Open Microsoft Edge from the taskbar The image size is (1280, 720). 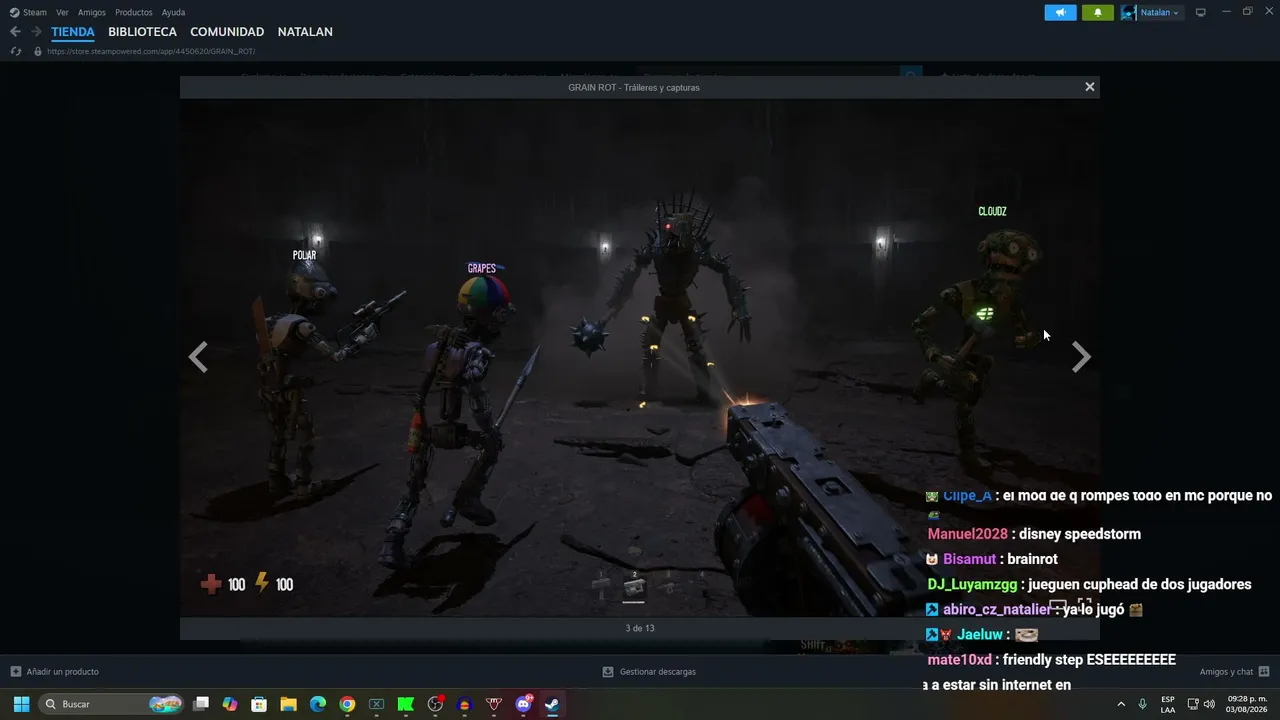click(318, 704)
